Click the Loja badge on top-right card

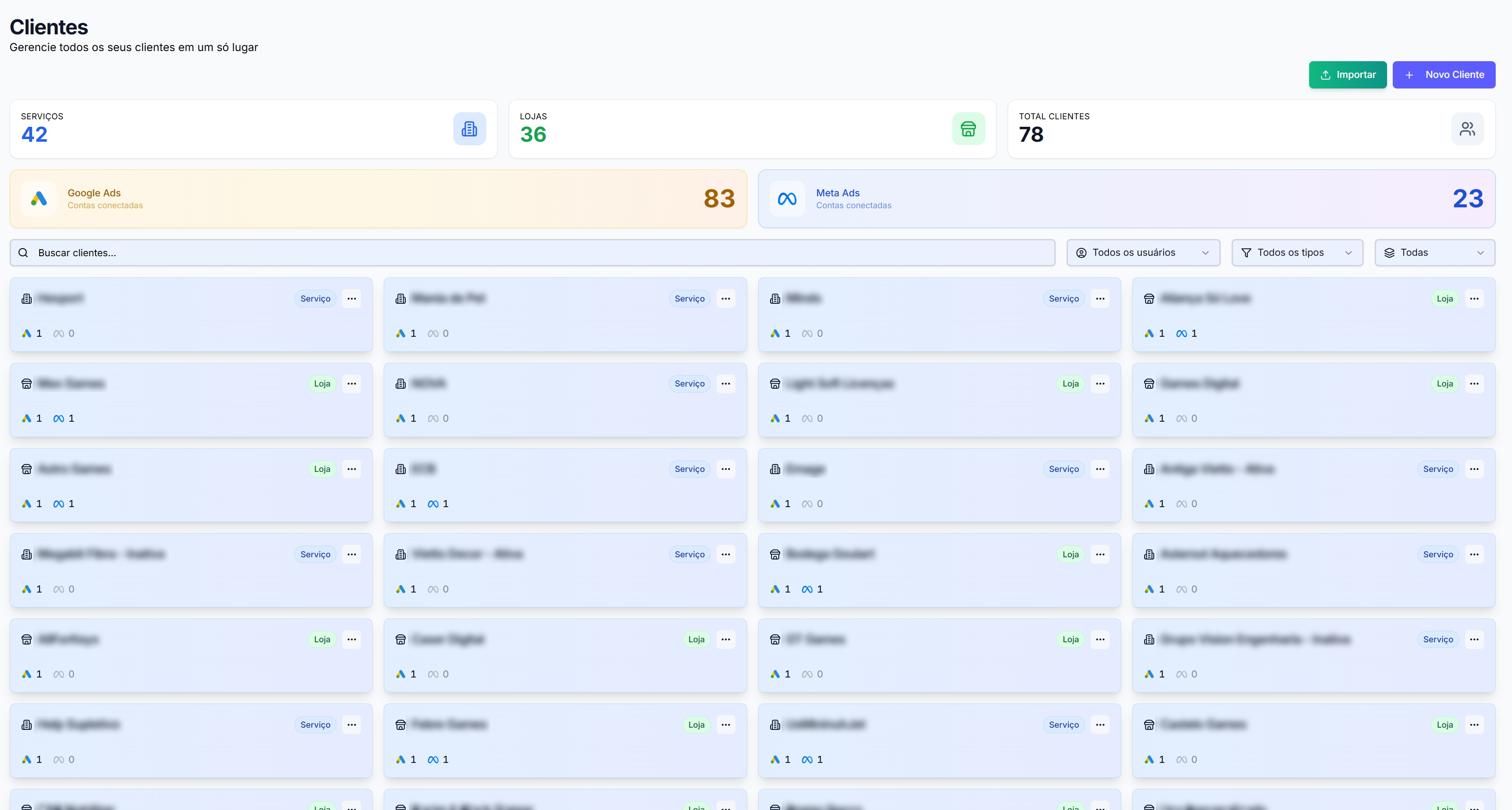coord(1445,298)
